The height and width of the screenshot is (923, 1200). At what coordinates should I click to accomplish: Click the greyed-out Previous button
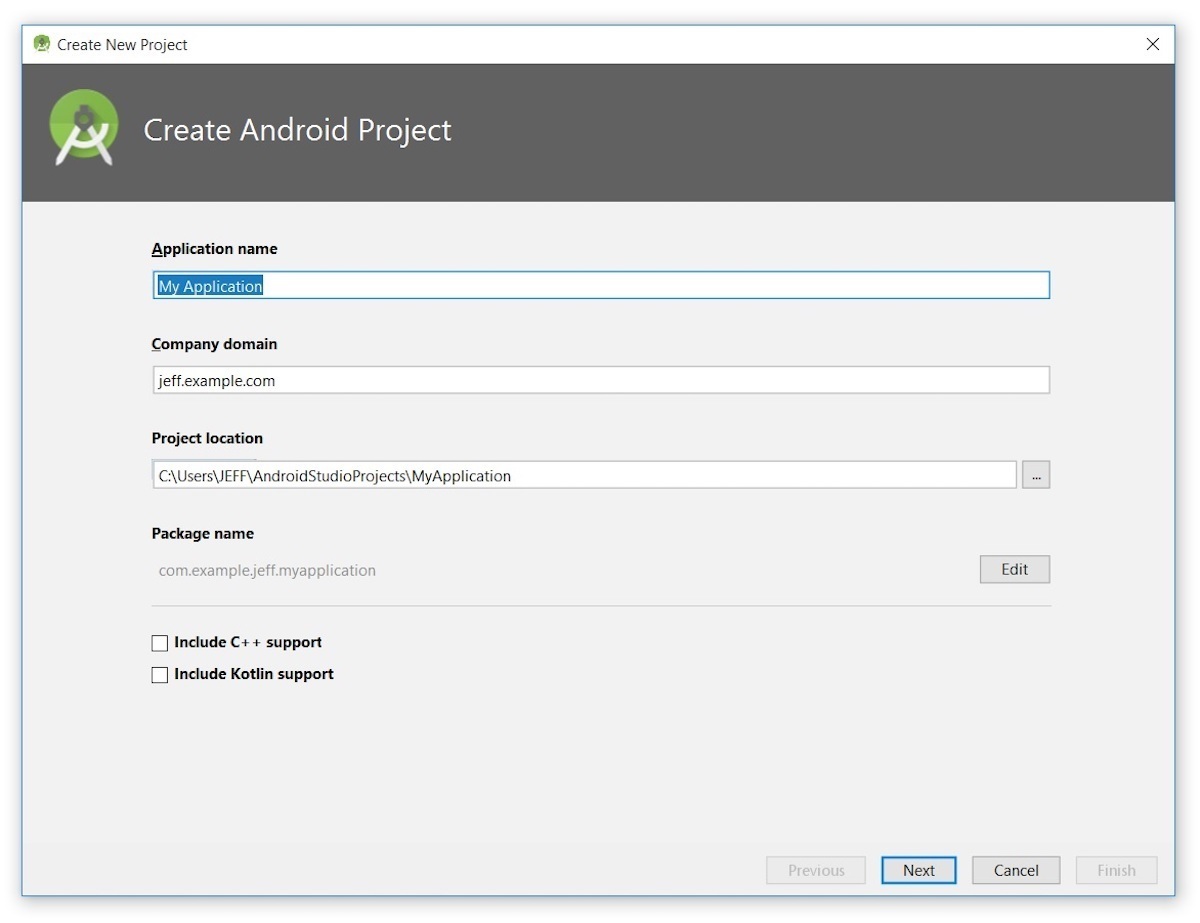pos(816,870)
